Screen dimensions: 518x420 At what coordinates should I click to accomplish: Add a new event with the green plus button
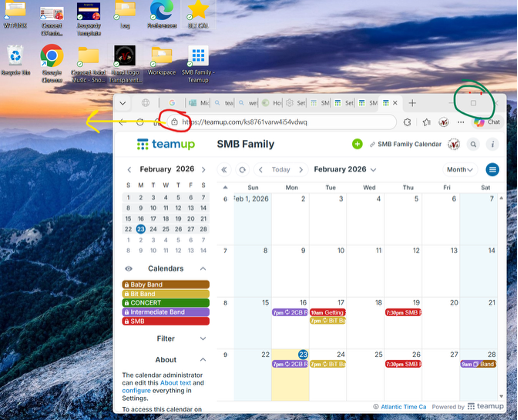pos(357,144)
